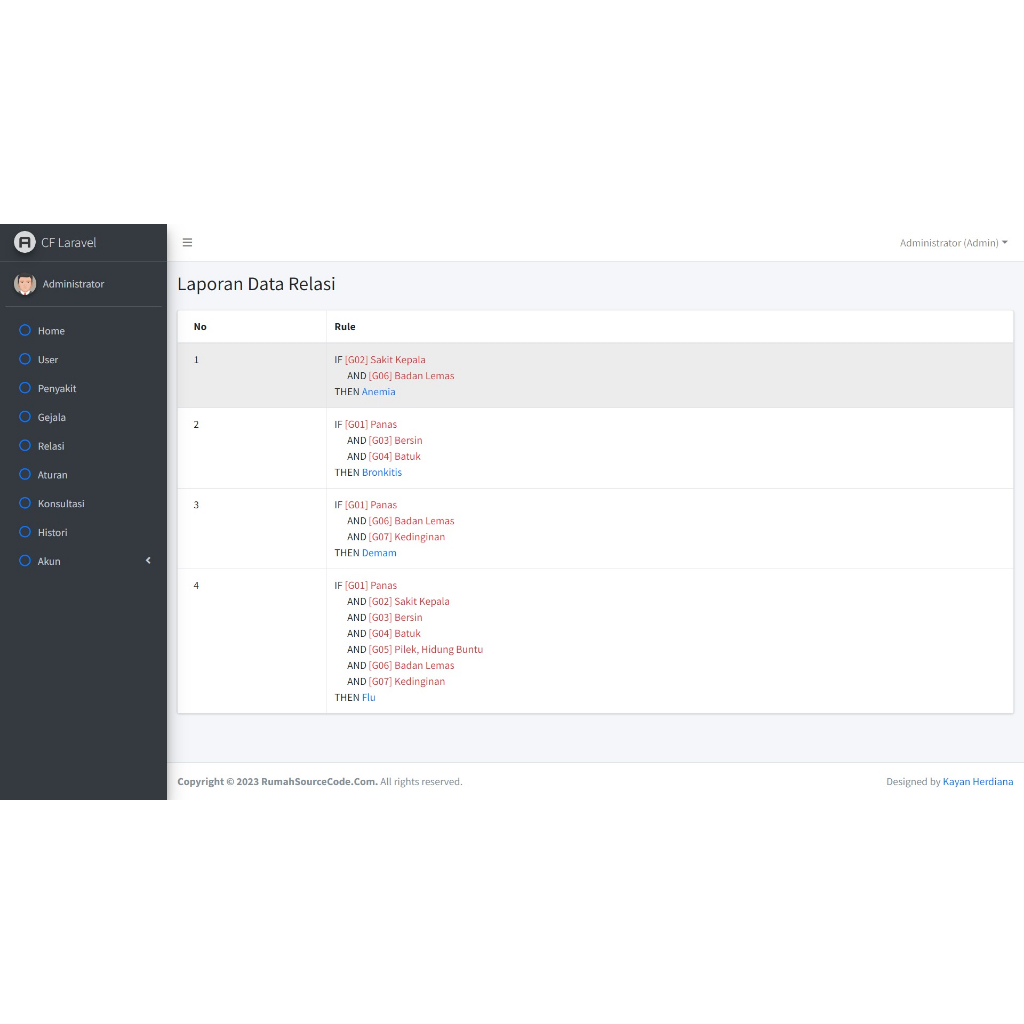Visit the Kayan Herdiana designer link
Image resolution: width=1024 pixels, height=1024 pixels.
click(x=977, y=781)
